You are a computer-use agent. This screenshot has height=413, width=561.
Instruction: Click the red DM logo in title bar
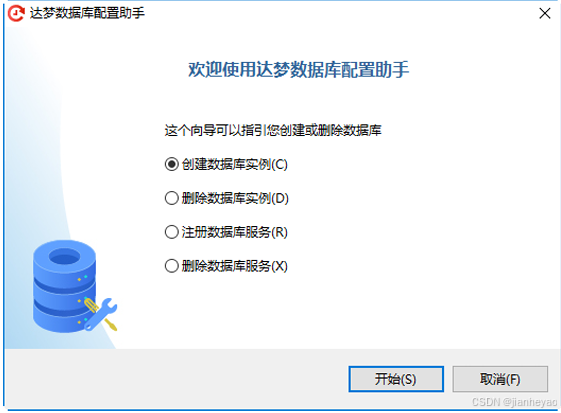(x=16, y=14)
